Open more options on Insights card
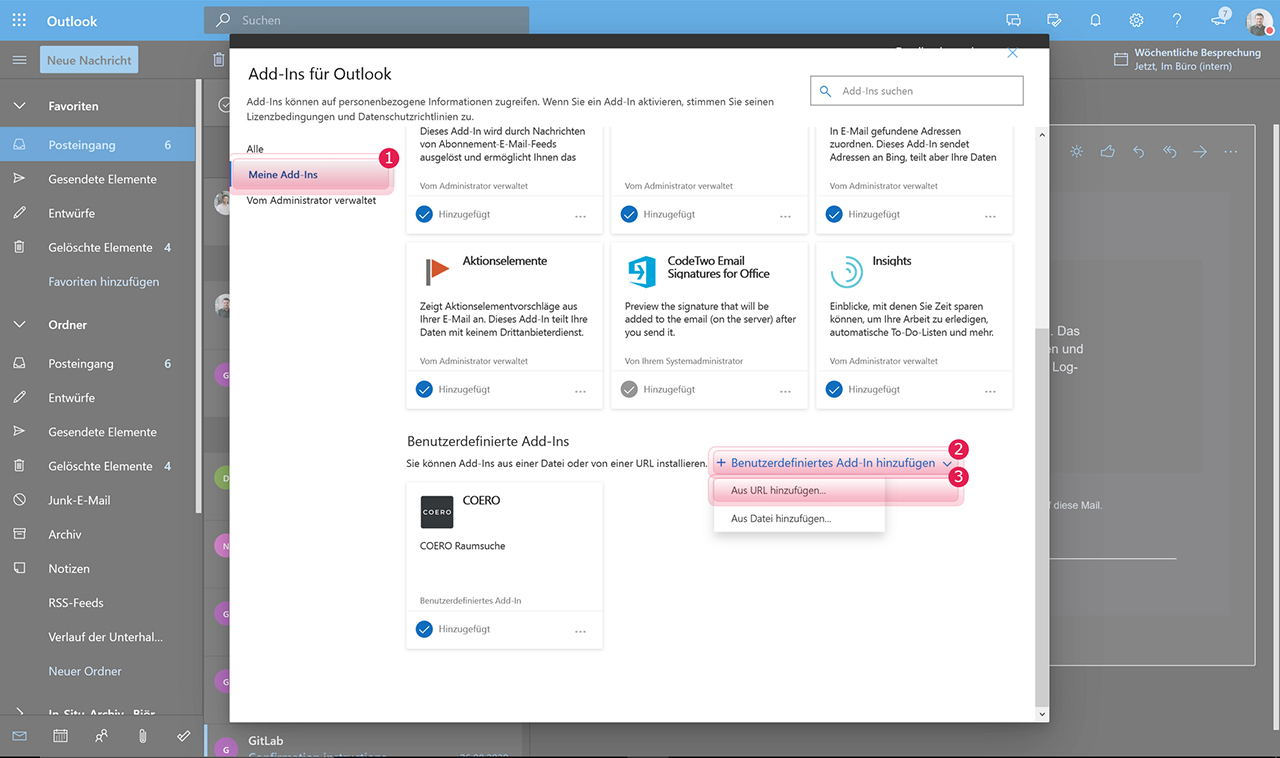Image resolution: width=1280 pixels, height=758 pixels. (x=990, y=391)
